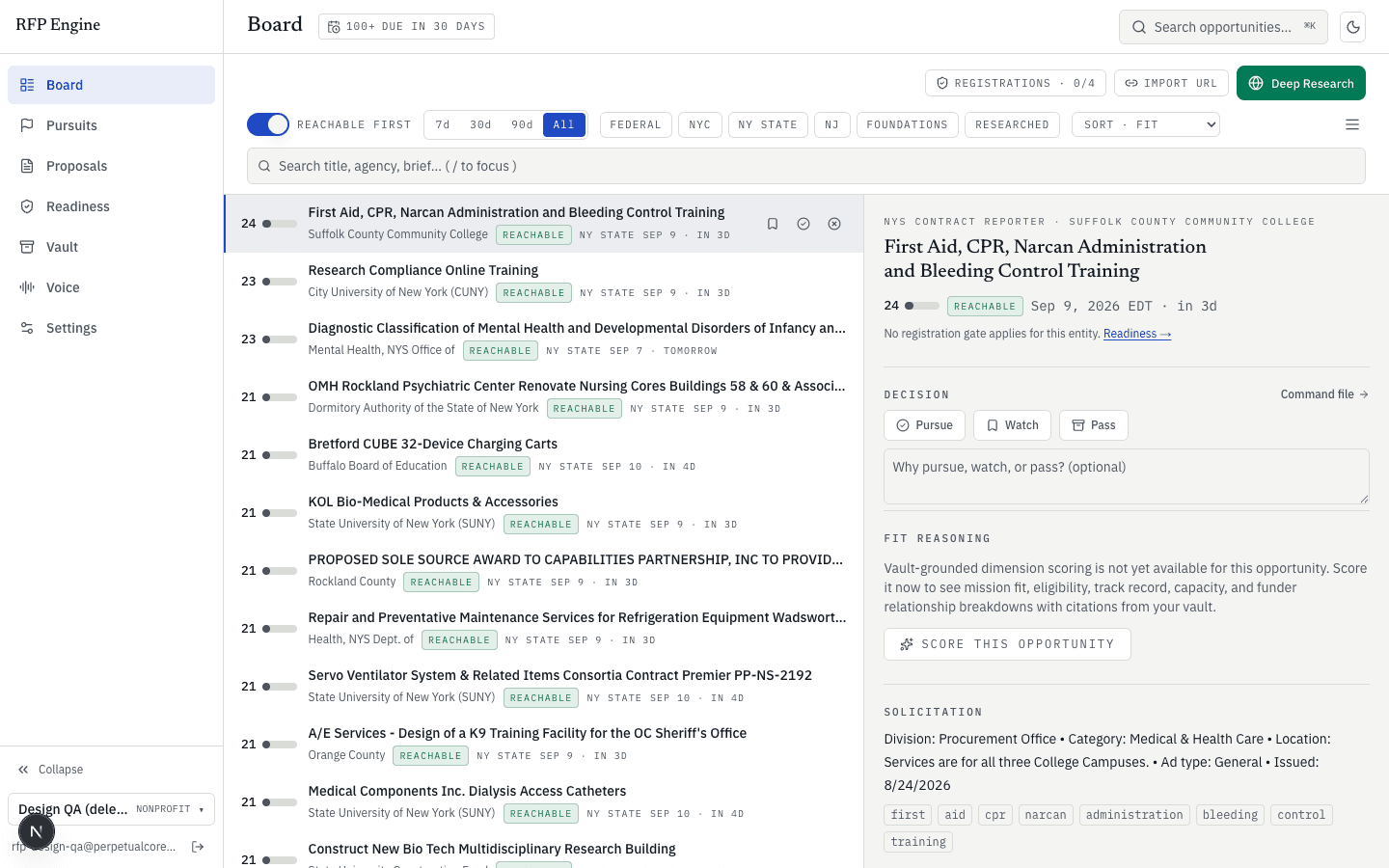Click the Settings sliders icon
The height and width of the screenshot is (868, 1389).
(x=27, y=328)
